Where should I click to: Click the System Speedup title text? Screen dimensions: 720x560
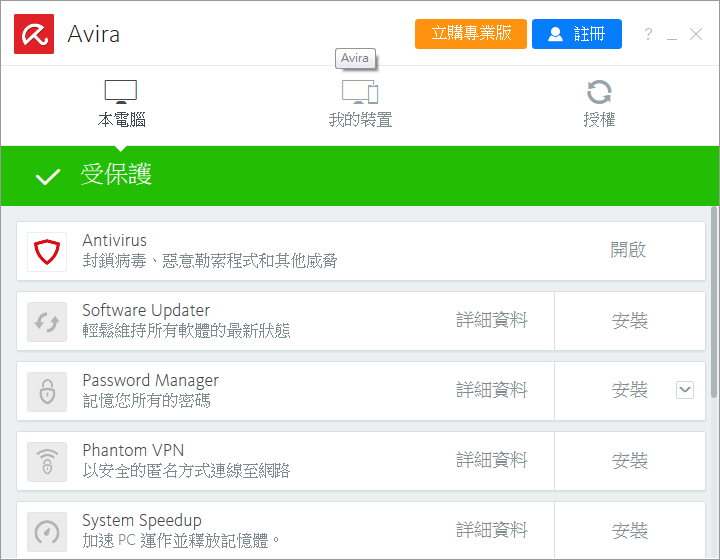(142, 521)
